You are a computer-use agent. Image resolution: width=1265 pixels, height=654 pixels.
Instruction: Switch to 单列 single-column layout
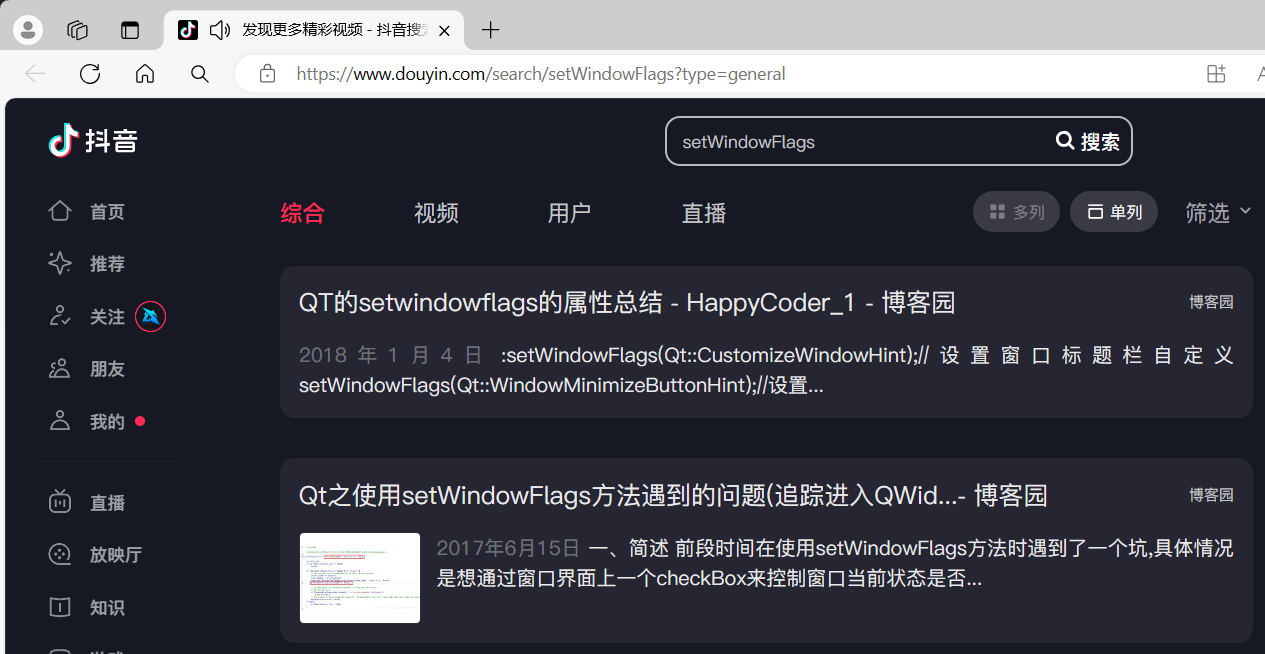[1114, 212]
